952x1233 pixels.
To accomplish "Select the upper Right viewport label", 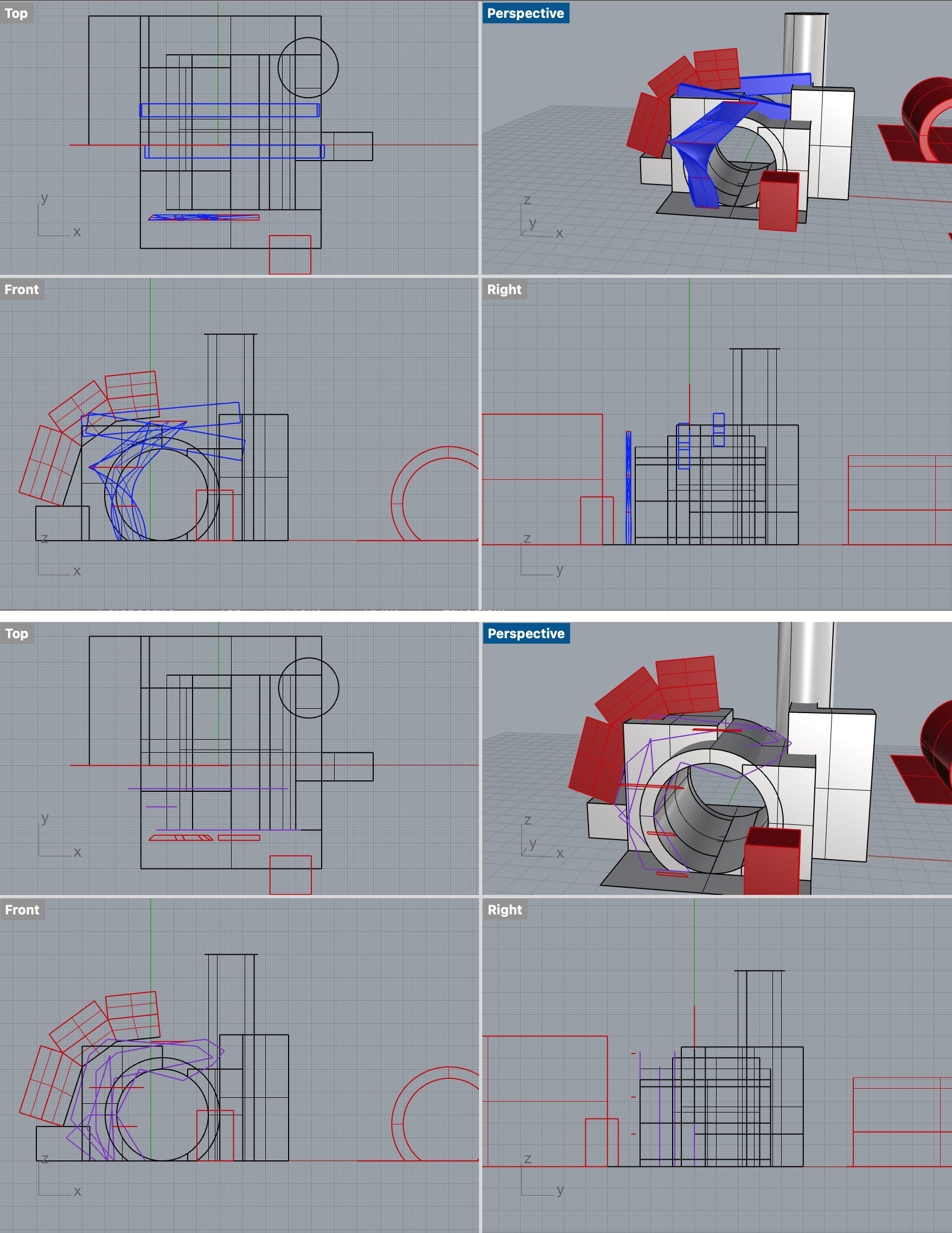I will point(504,289).
